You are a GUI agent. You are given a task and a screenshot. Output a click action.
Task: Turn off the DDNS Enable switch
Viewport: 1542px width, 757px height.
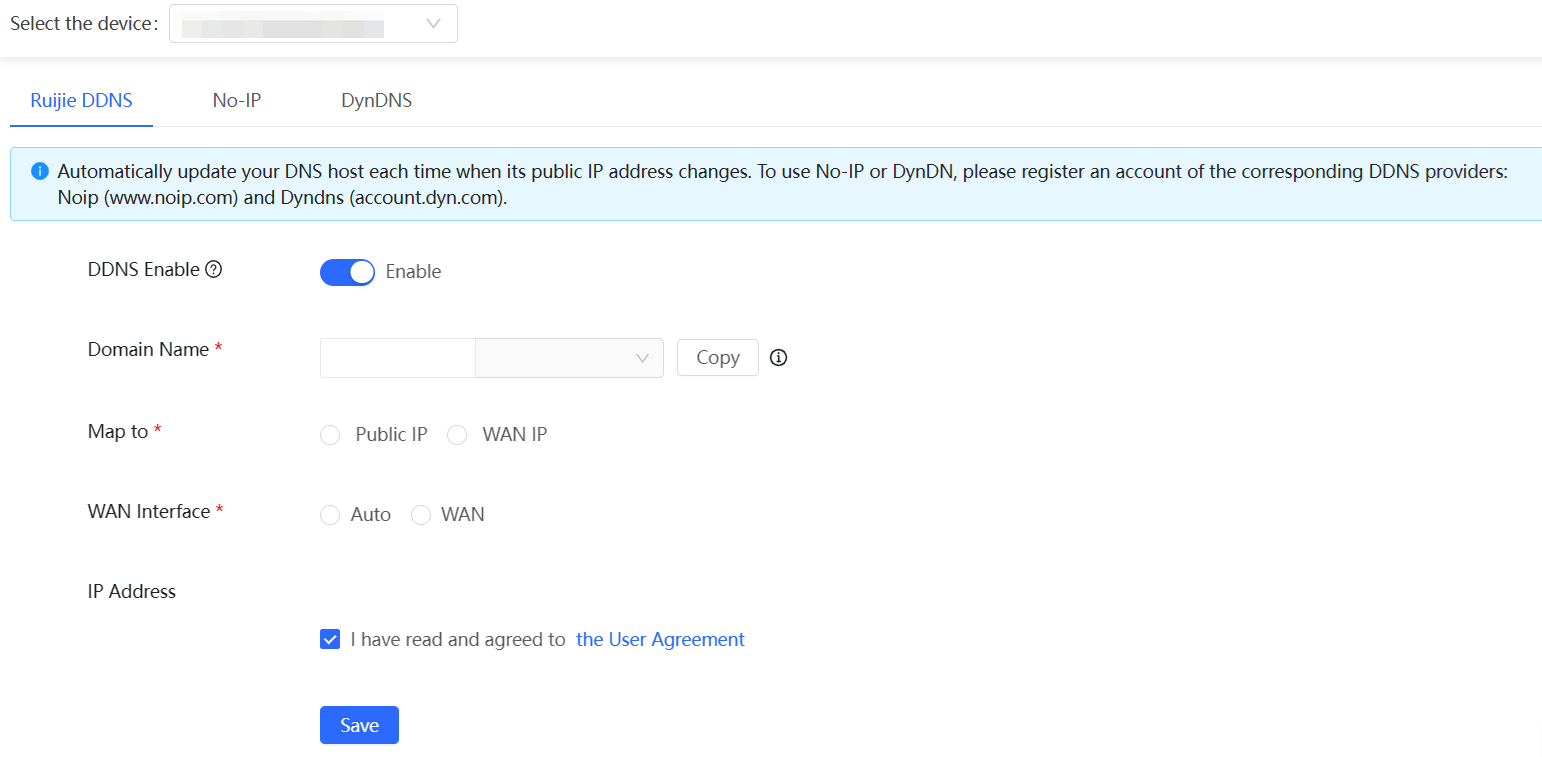click(347, 272)
